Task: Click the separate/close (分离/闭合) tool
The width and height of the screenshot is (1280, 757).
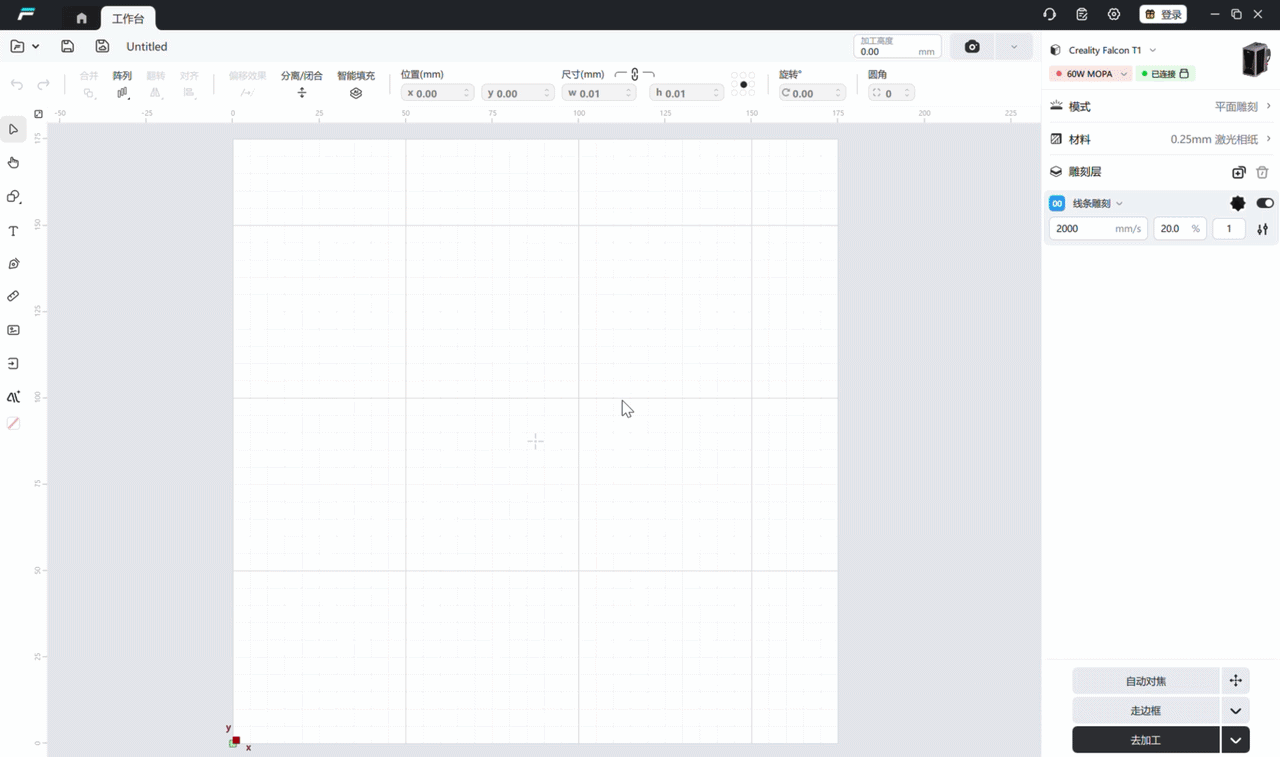Action: coord(302,84)
